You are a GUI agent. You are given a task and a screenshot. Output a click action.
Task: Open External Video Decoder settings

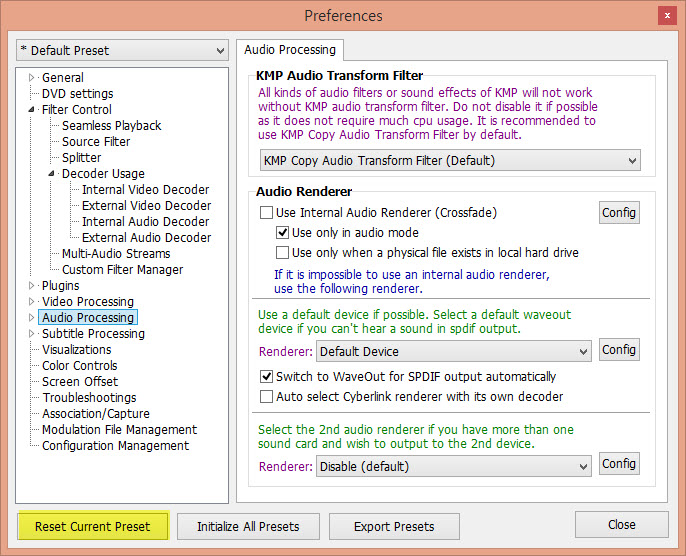(x=146, y=206)
